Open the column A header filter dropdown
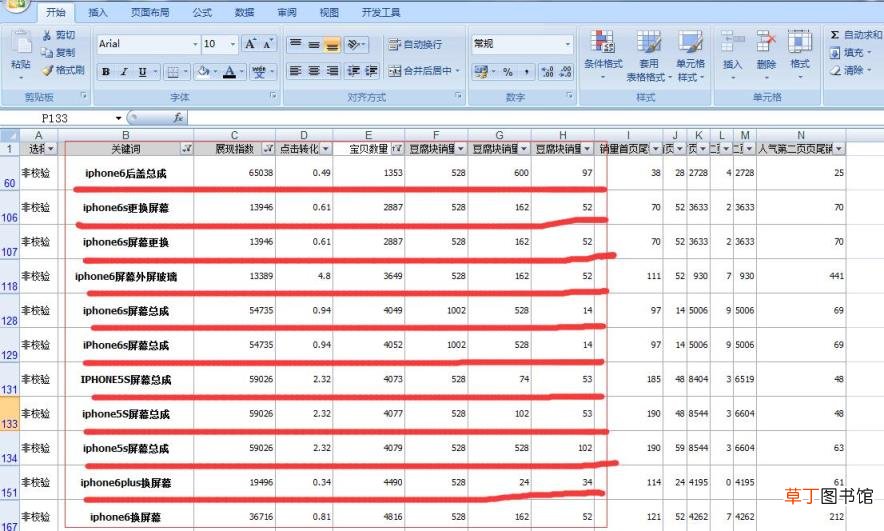 pos(51,149)
